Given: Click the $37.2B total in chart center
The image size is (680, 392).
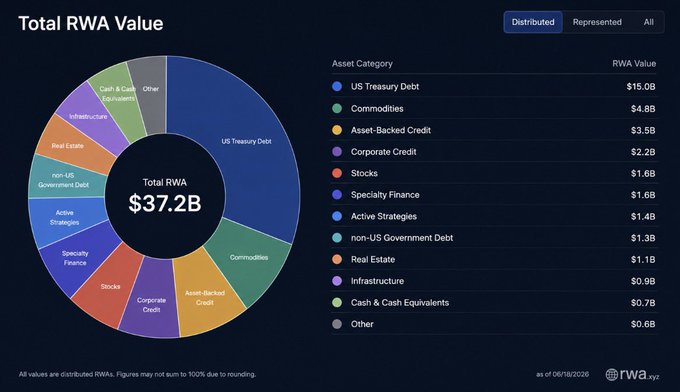Looking at the screenshot, I should tap(165, 203).
